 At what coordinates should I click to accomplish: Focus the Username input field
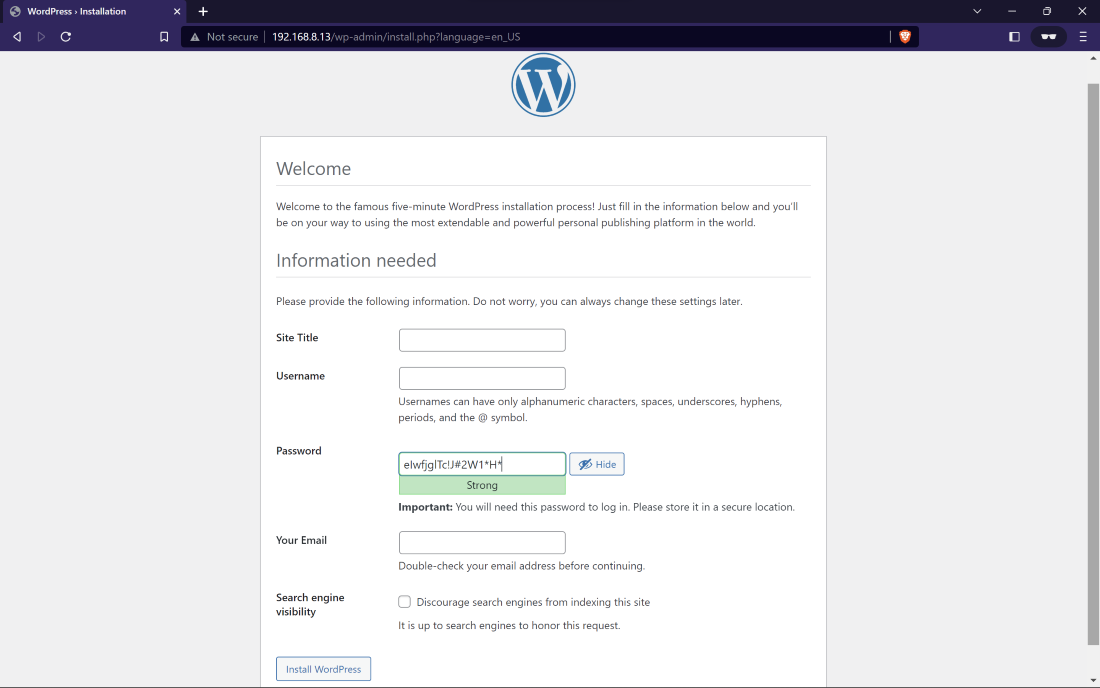(482, 378)
